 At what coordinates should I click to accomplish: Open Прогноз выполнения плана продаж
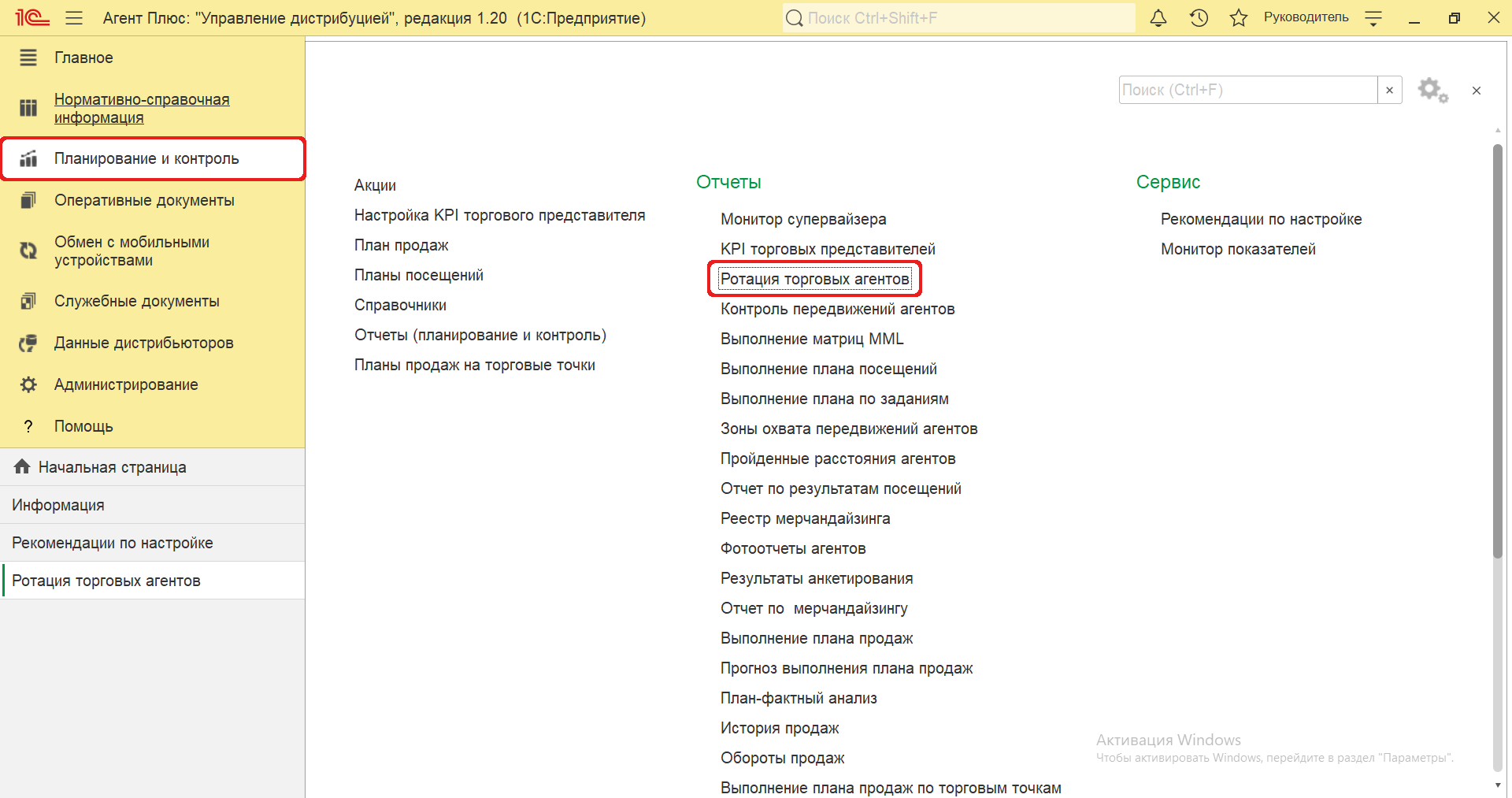[847, 668]
